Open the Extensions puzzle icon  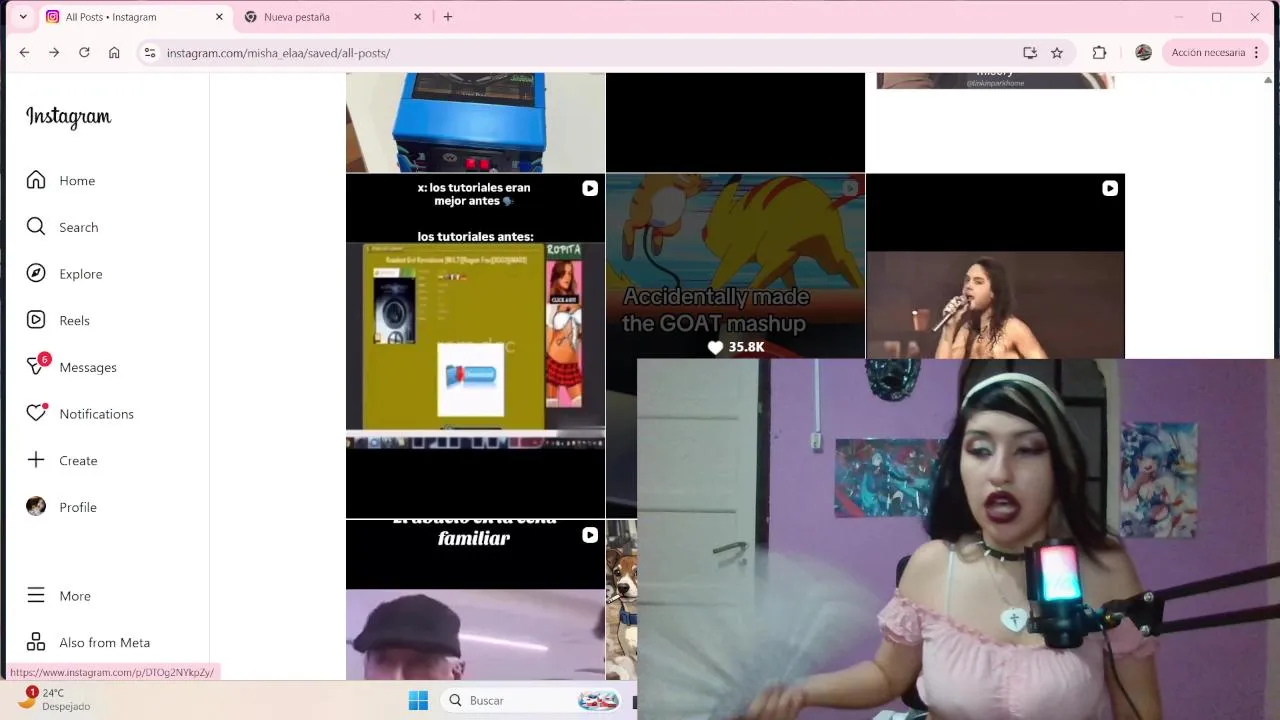click(1099, 53)
